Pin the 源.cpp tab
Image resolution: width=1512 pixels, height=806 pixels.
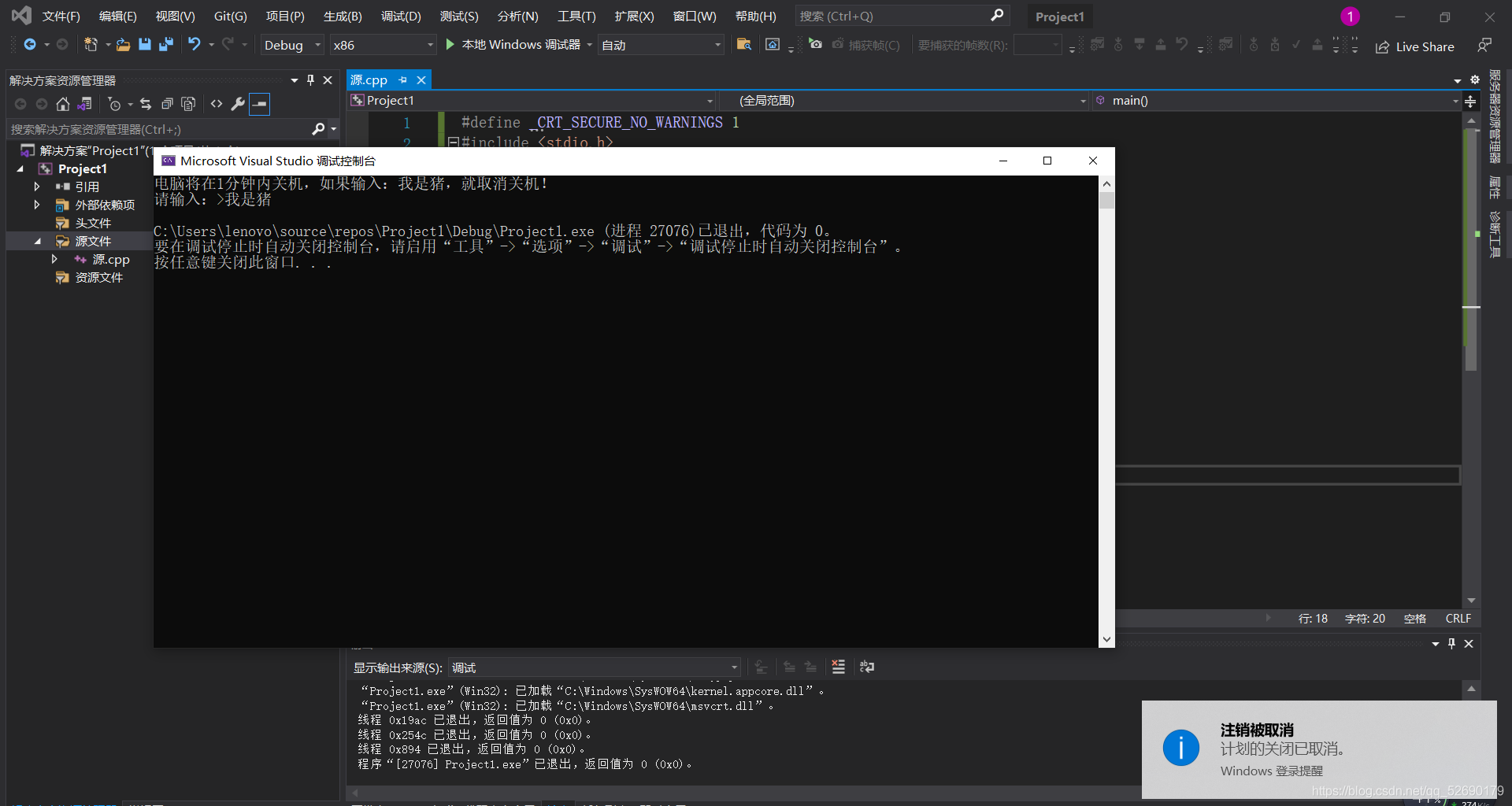pyautogui.click(x=403, y=80)
